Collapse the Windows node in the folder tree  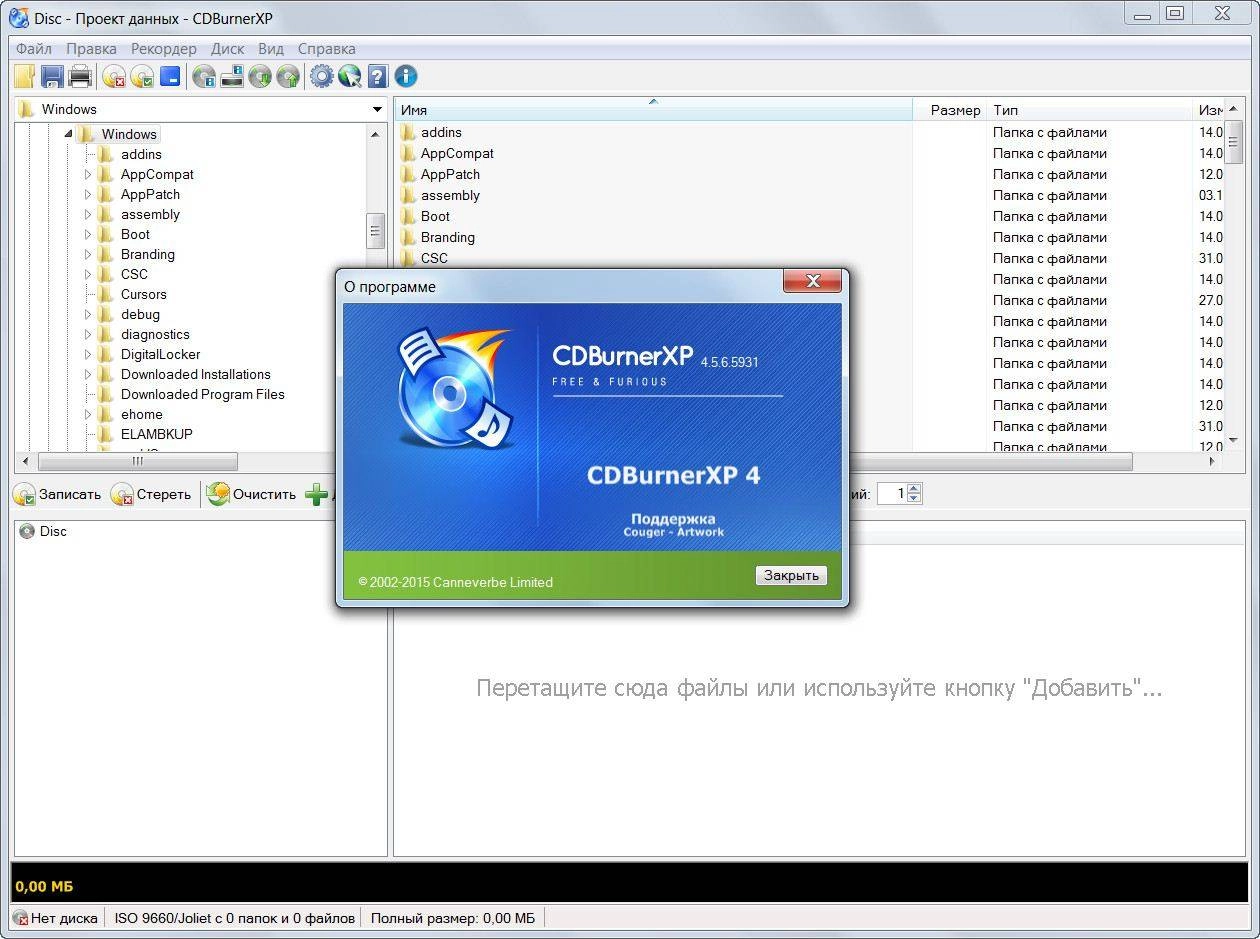68,134
